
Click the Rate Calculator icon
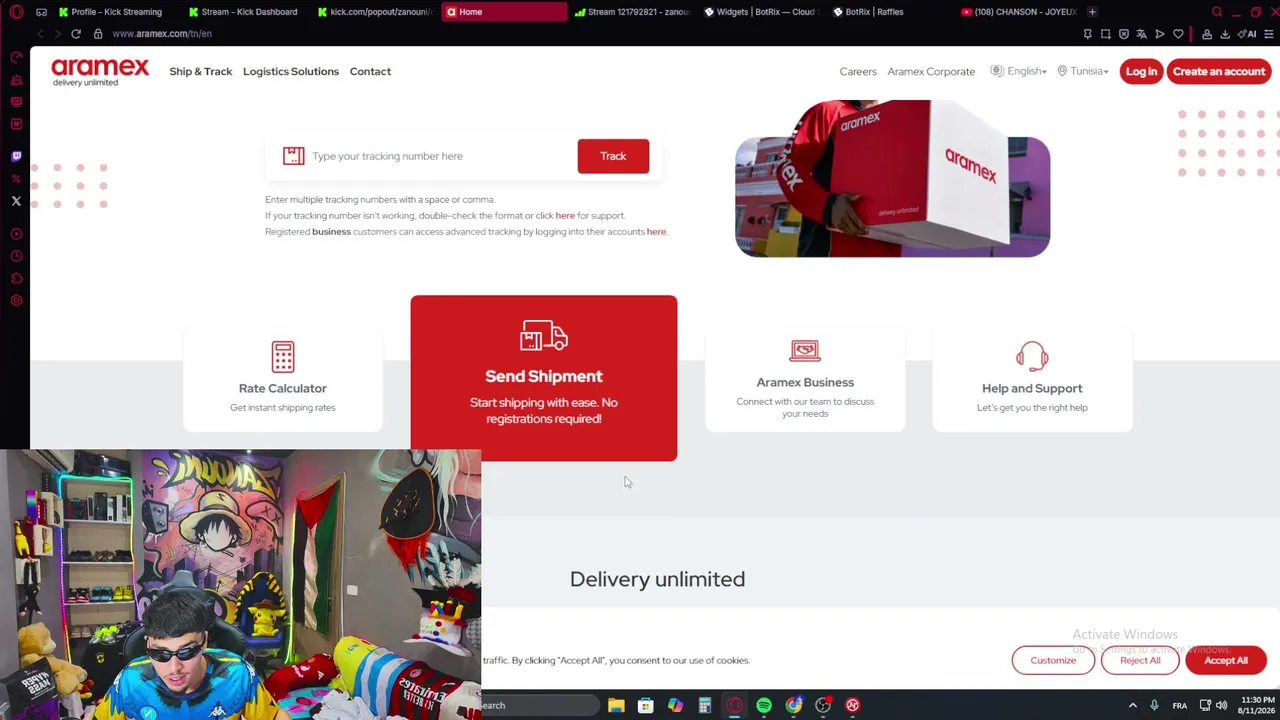(x=283, y=357)
